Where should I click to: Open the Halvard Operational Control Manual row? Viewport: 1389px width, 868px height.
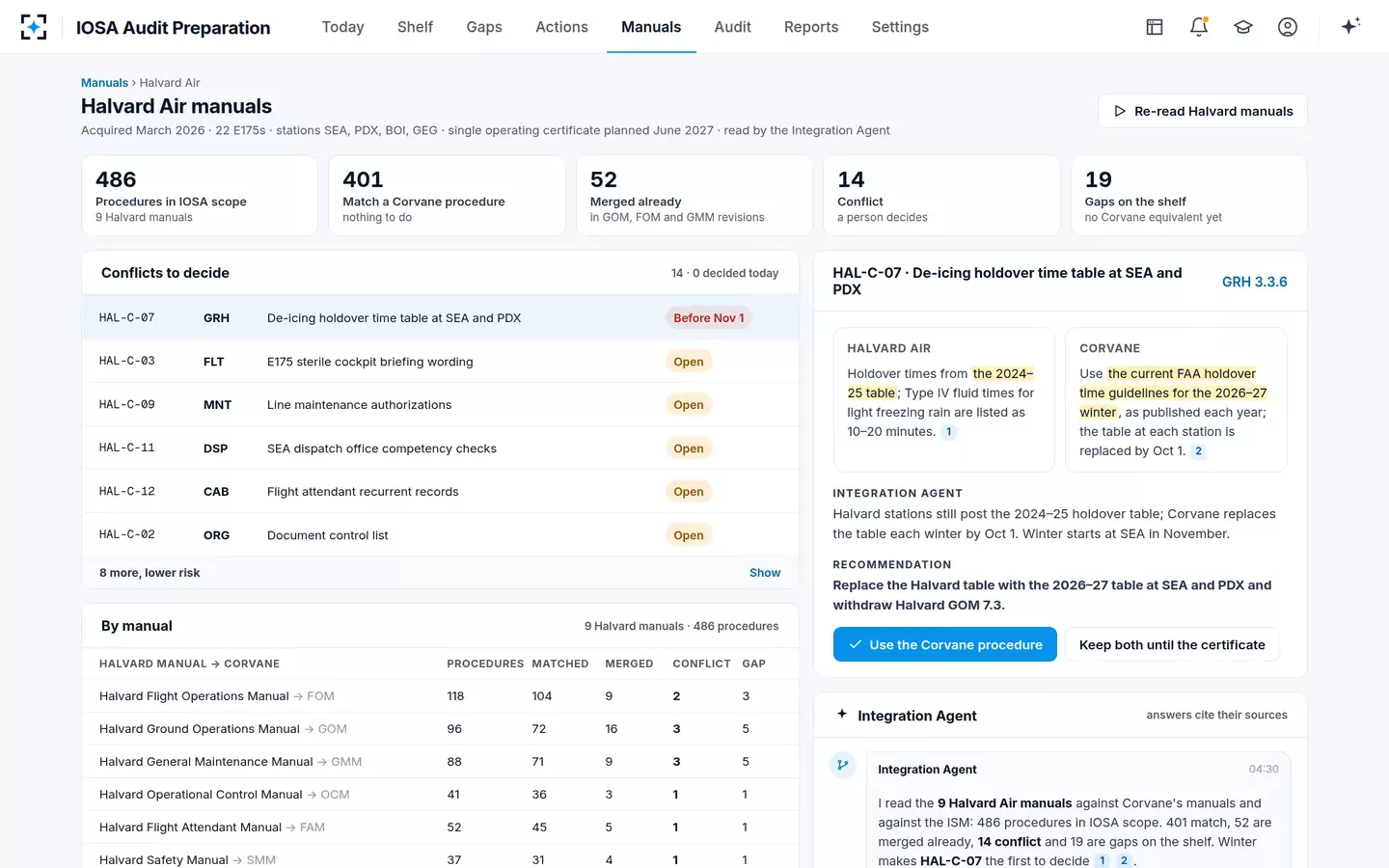click(x=440, y=795)
